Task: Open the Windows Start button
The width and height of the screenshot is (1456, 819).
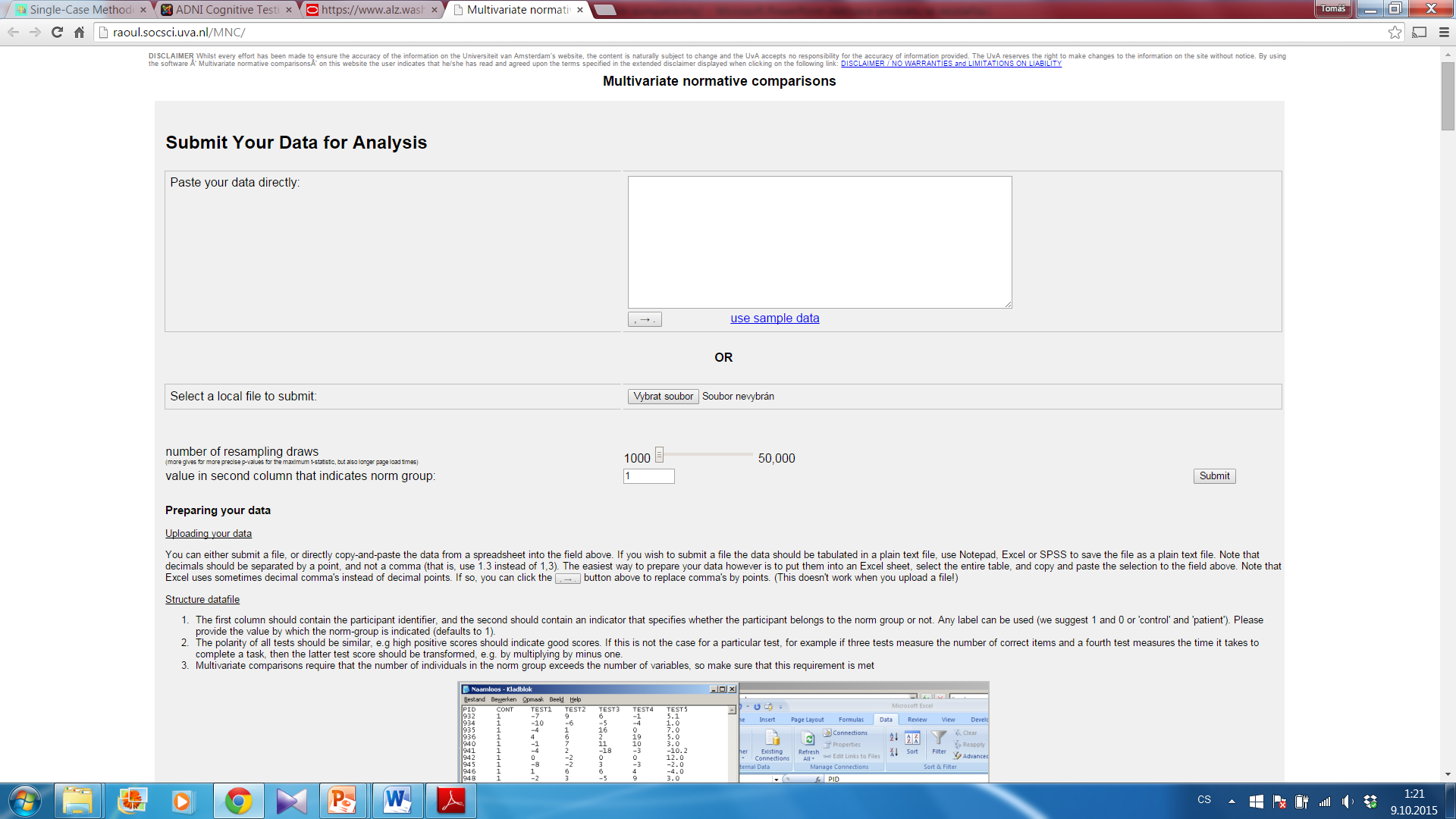Action: click(x=24, y=801)
